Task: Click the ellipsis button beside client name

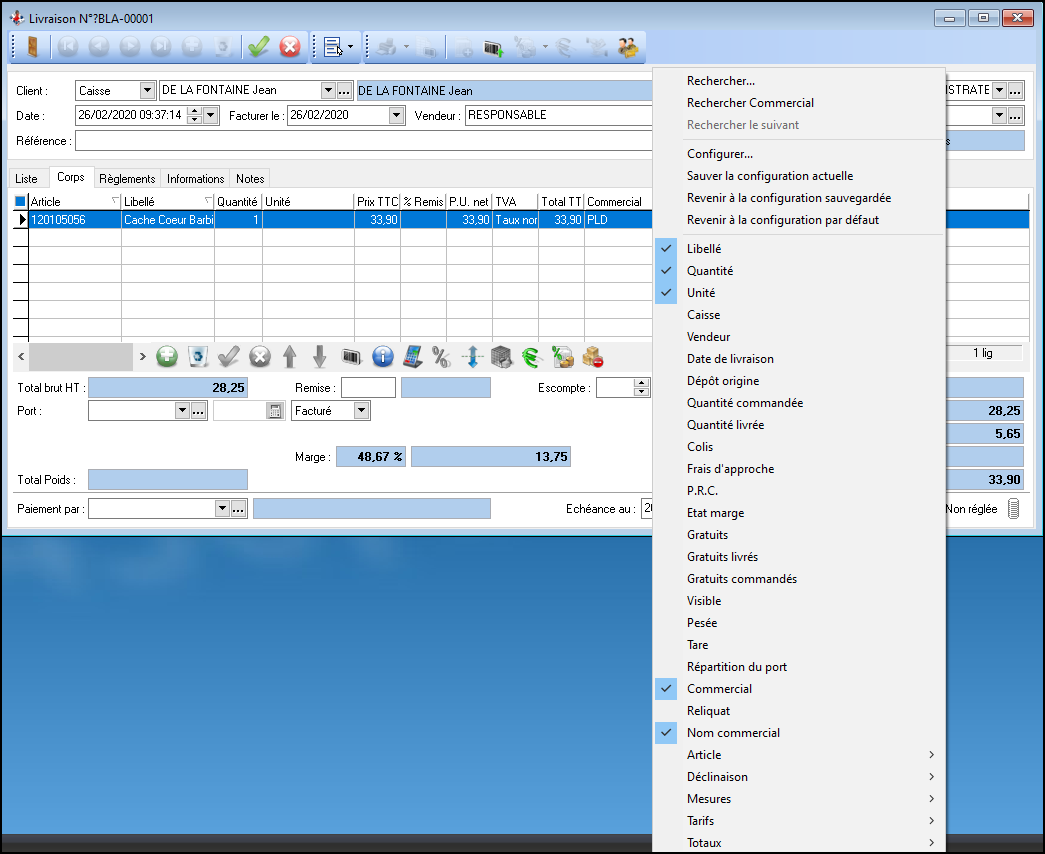Action: pos(344,91)
